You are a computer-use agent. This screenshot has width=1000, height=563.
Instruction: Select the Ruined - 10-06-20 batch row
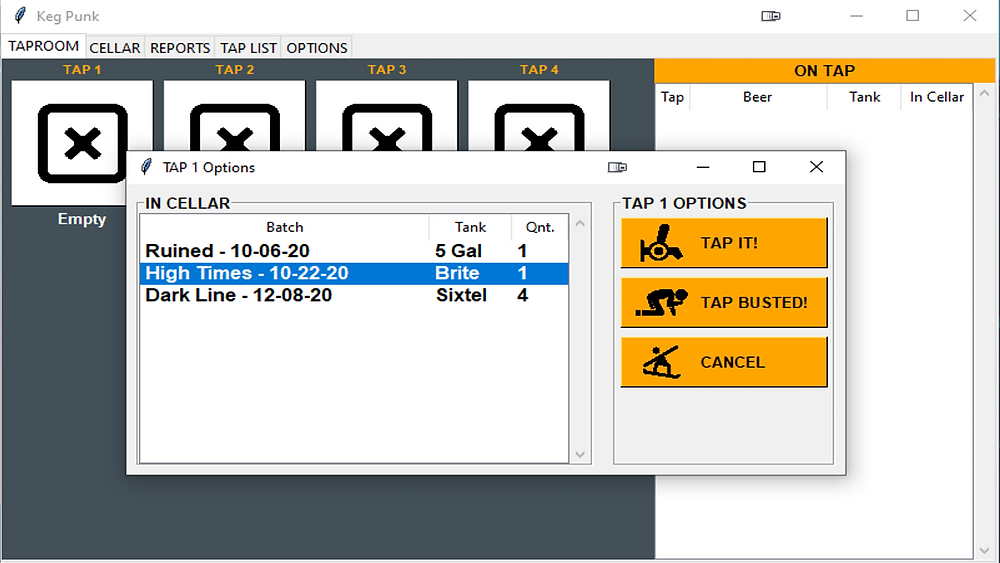coord(354,251)
